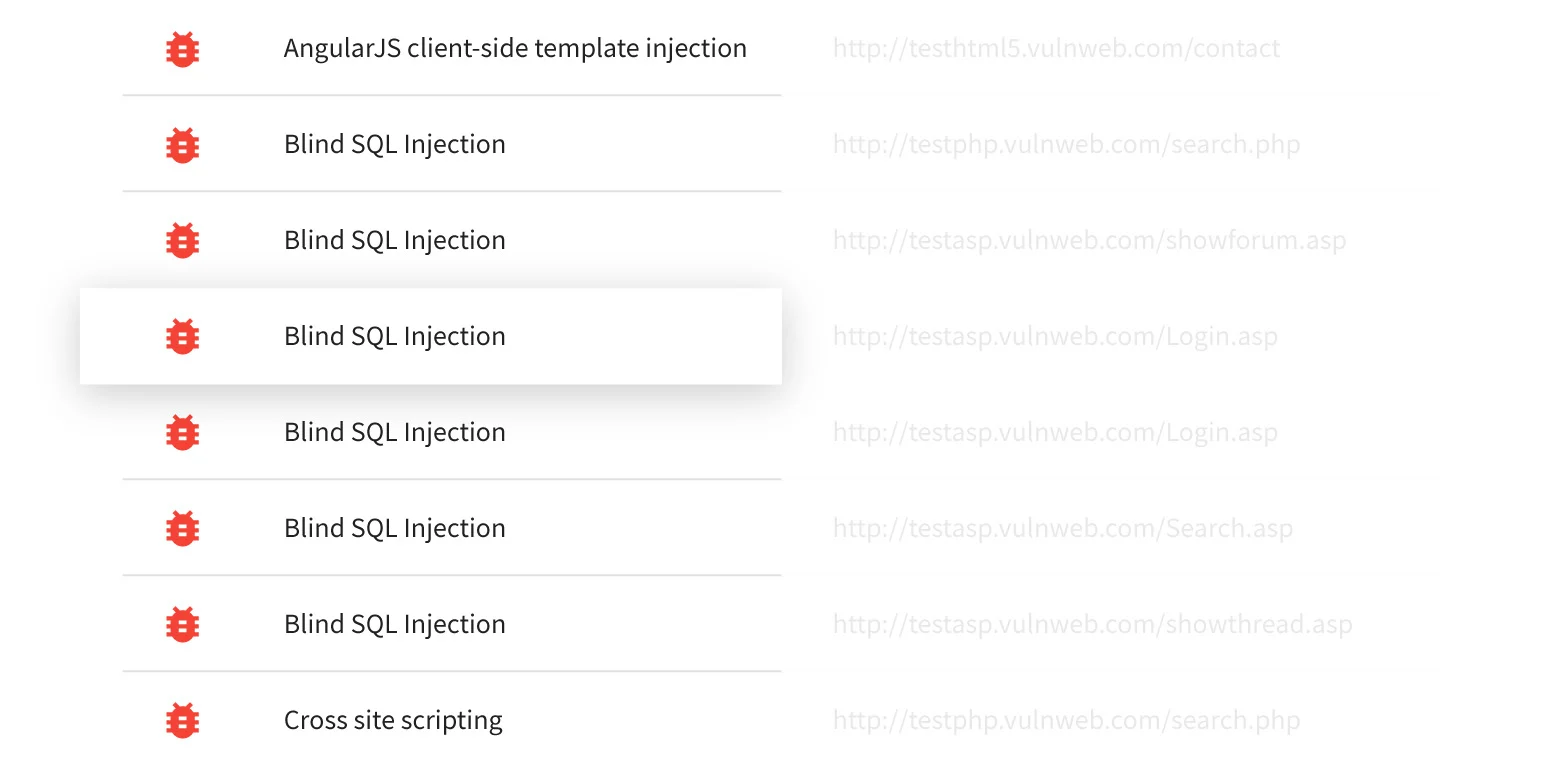The width and height of the screenshot is (1561, 764).
Task: Select the bug icon in the showforum.asp row
Action: click(x=182, y=241)
